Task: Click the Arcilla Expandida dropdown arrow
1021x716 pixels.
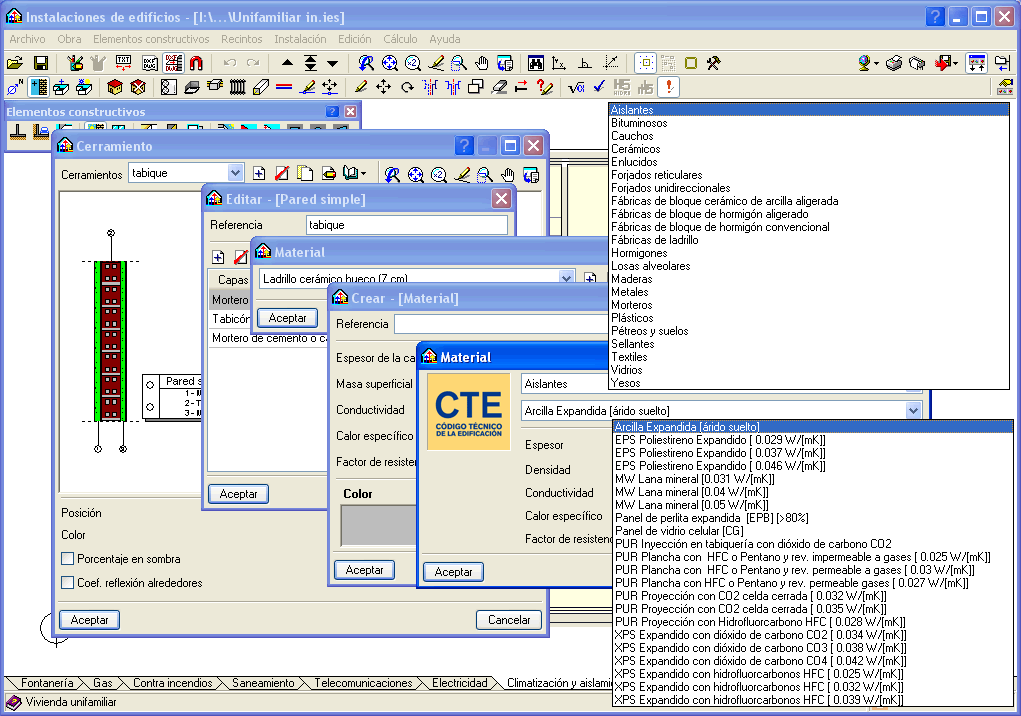Action: coord(912,410)
